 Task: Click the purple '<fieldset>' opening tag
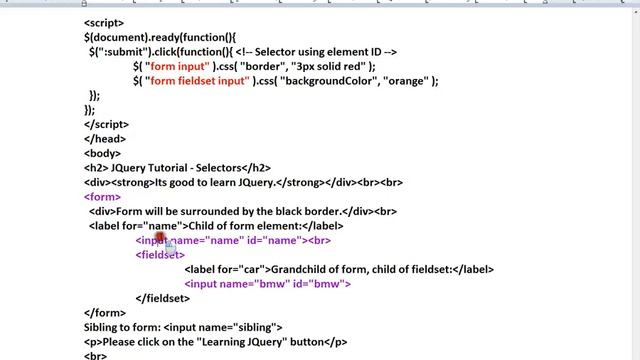click(x=160, y=255)
